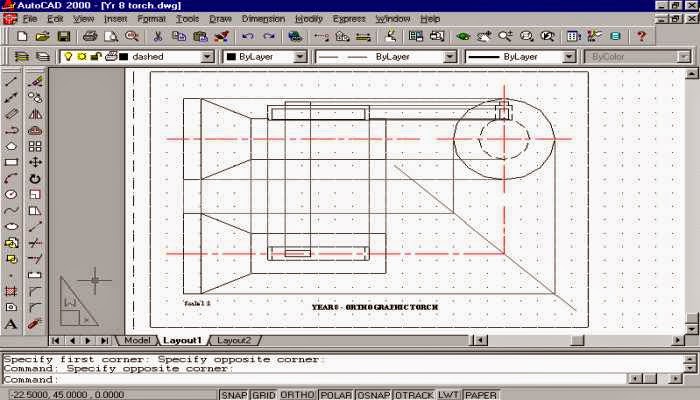
Task: Expand the color ByLayer dropdown
Action: point(300,57)
